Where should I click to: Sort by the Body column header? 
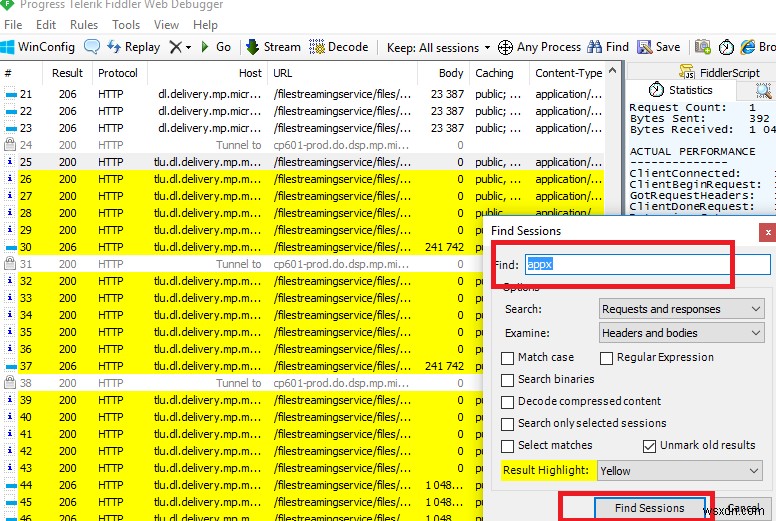coord(444,73)
